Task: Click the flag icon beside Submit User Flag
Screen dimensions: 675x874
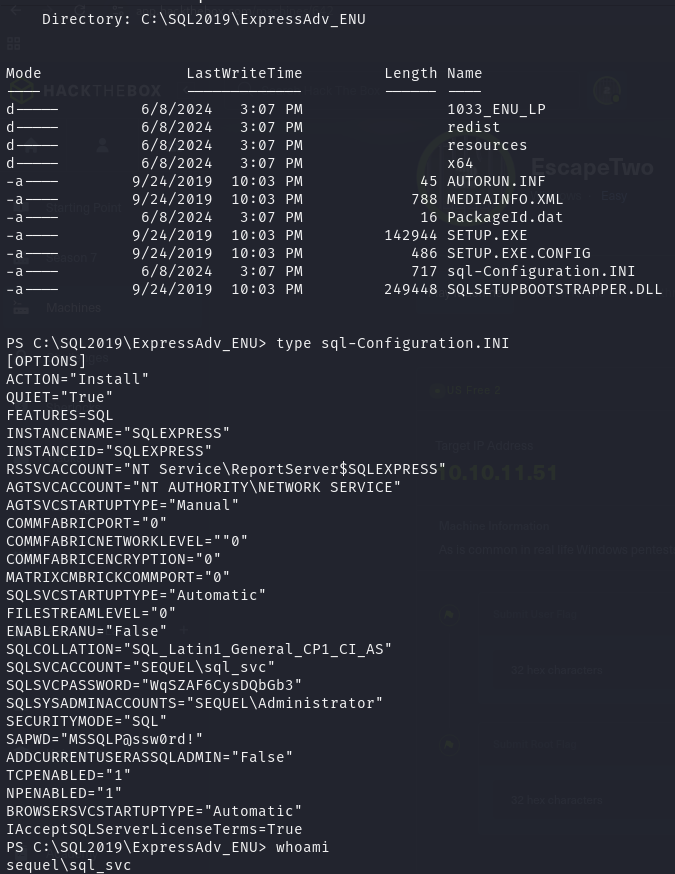Action: pos(449,615)
